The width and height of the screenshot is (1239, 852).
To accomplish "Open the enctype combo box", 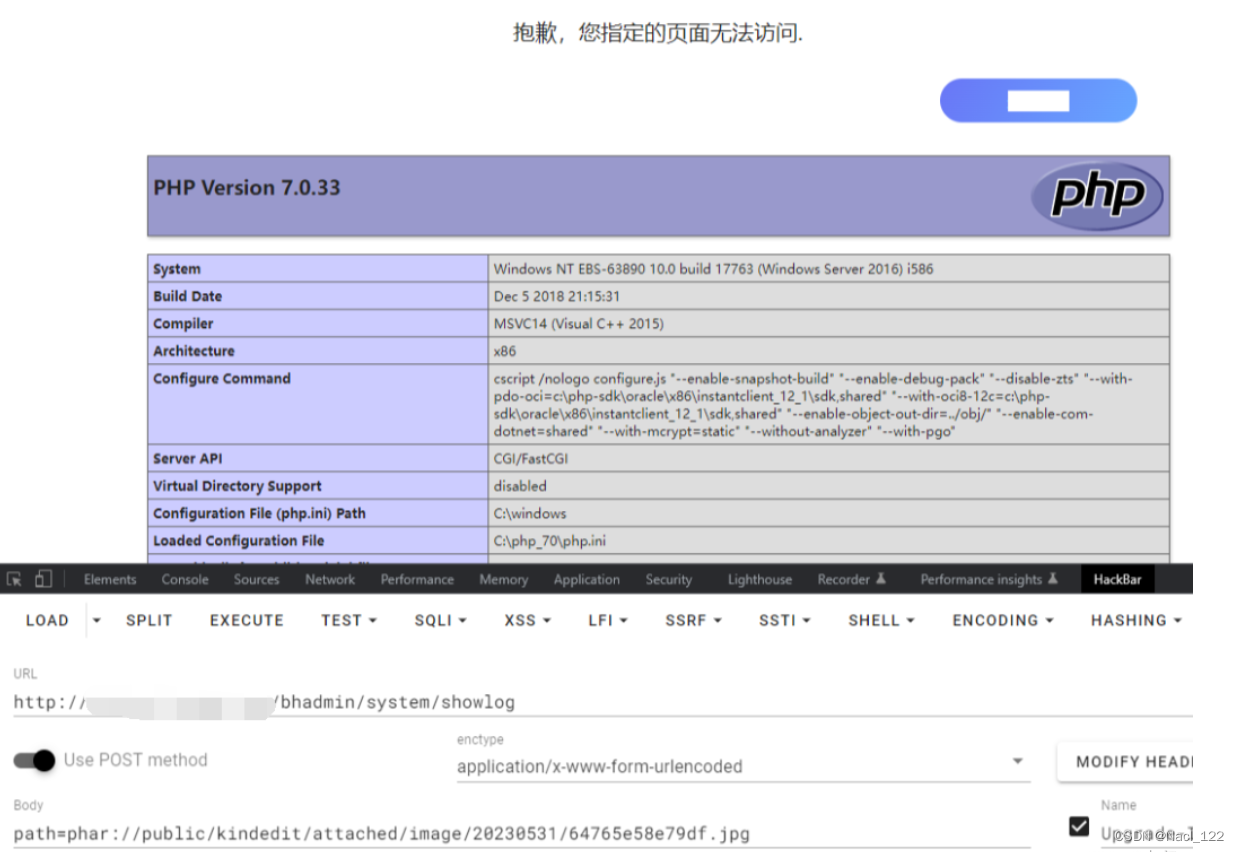I will click(1019, 761).
